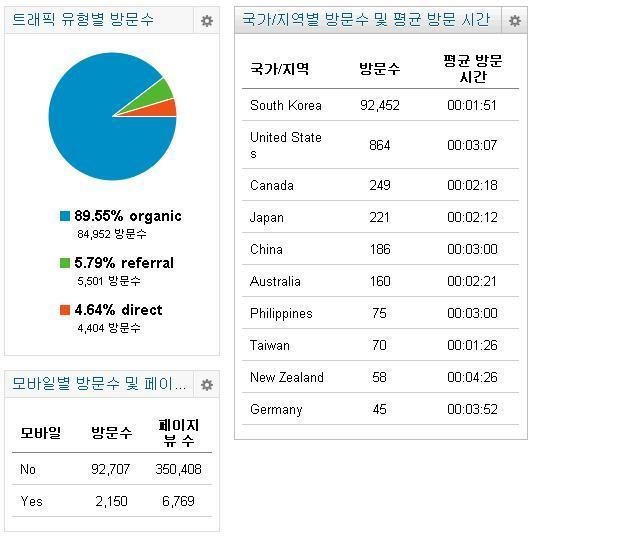The width and height of the screenshot is (625, 542).
Task: Click Japan's 00:02:12 average time
Action: pyautogui.click(x=472, y=218)
